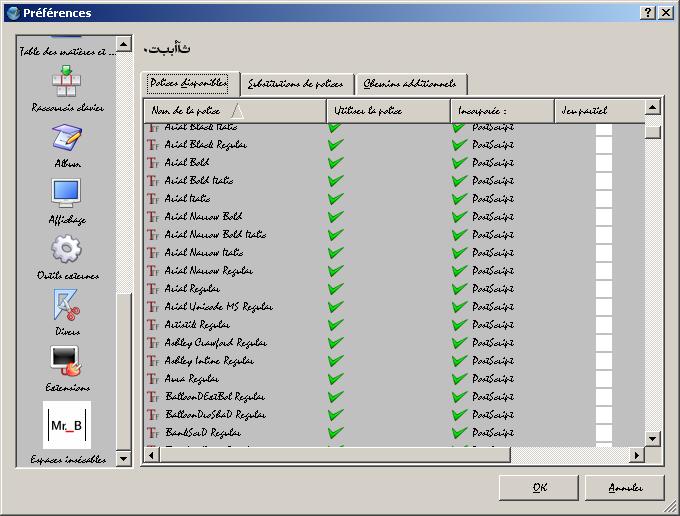Screen dimensions: 680x516
Task: Toggle Utiliser la police for Arial Italic
Action: point(335,198)
